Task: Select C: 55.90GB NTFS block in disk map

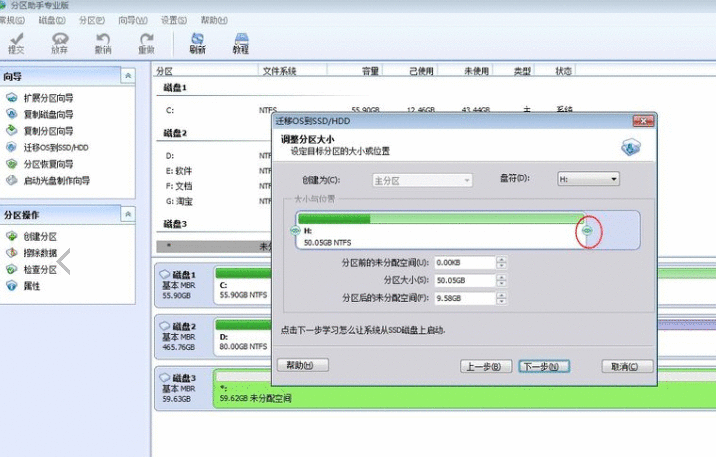Action: (243, 286)
